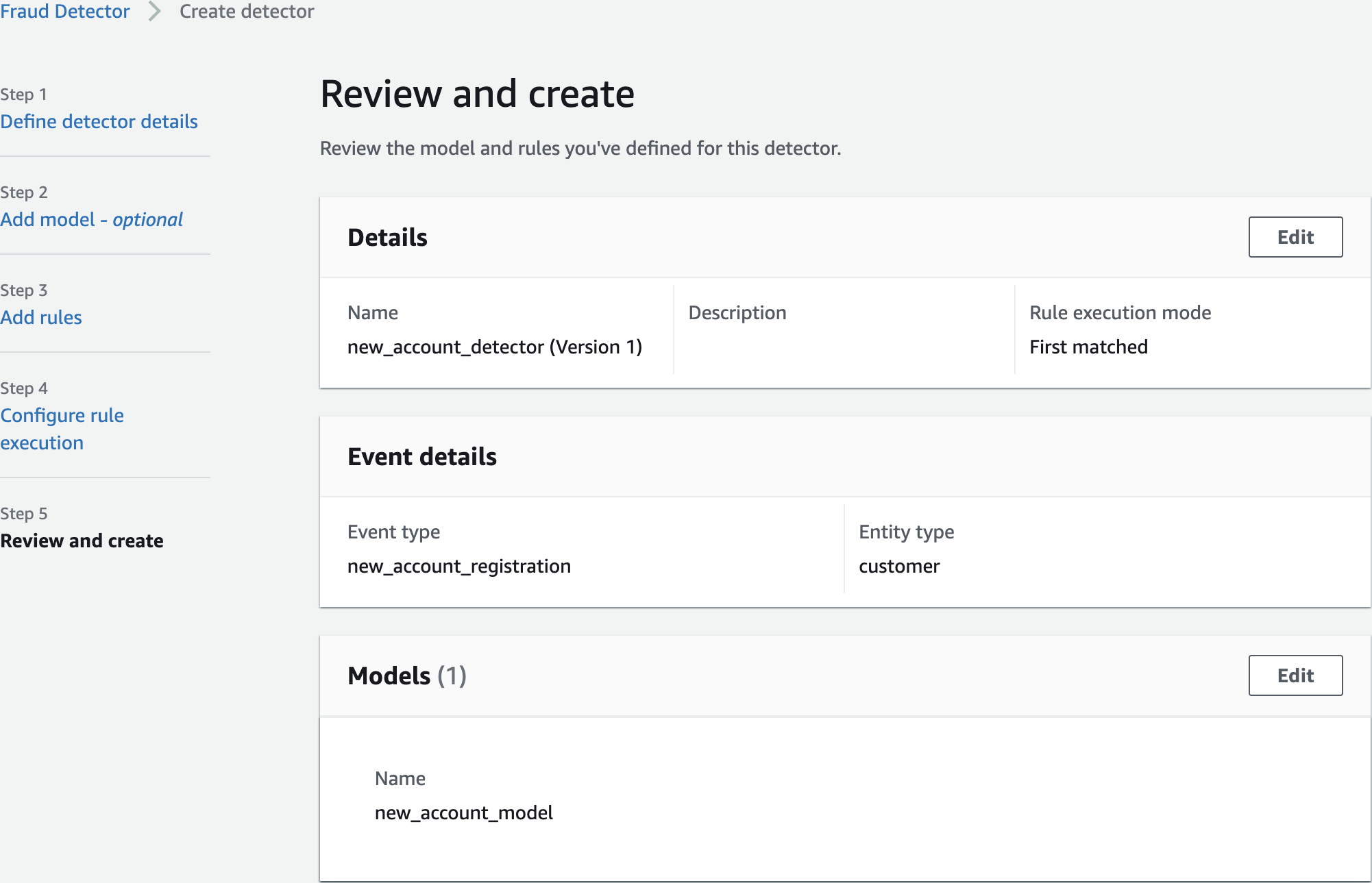The image size is (1372, 883).
Task: Select Create detector breadcrumb text
Action: pos(247,12)
